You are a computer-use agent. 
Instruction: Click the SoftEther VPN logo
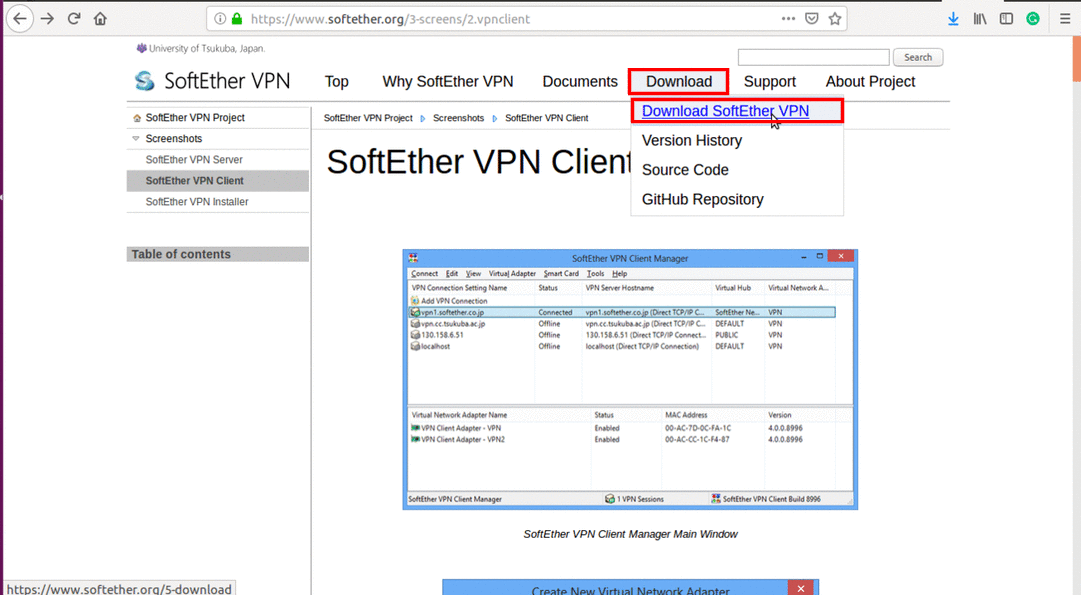[x=212, y=81]
